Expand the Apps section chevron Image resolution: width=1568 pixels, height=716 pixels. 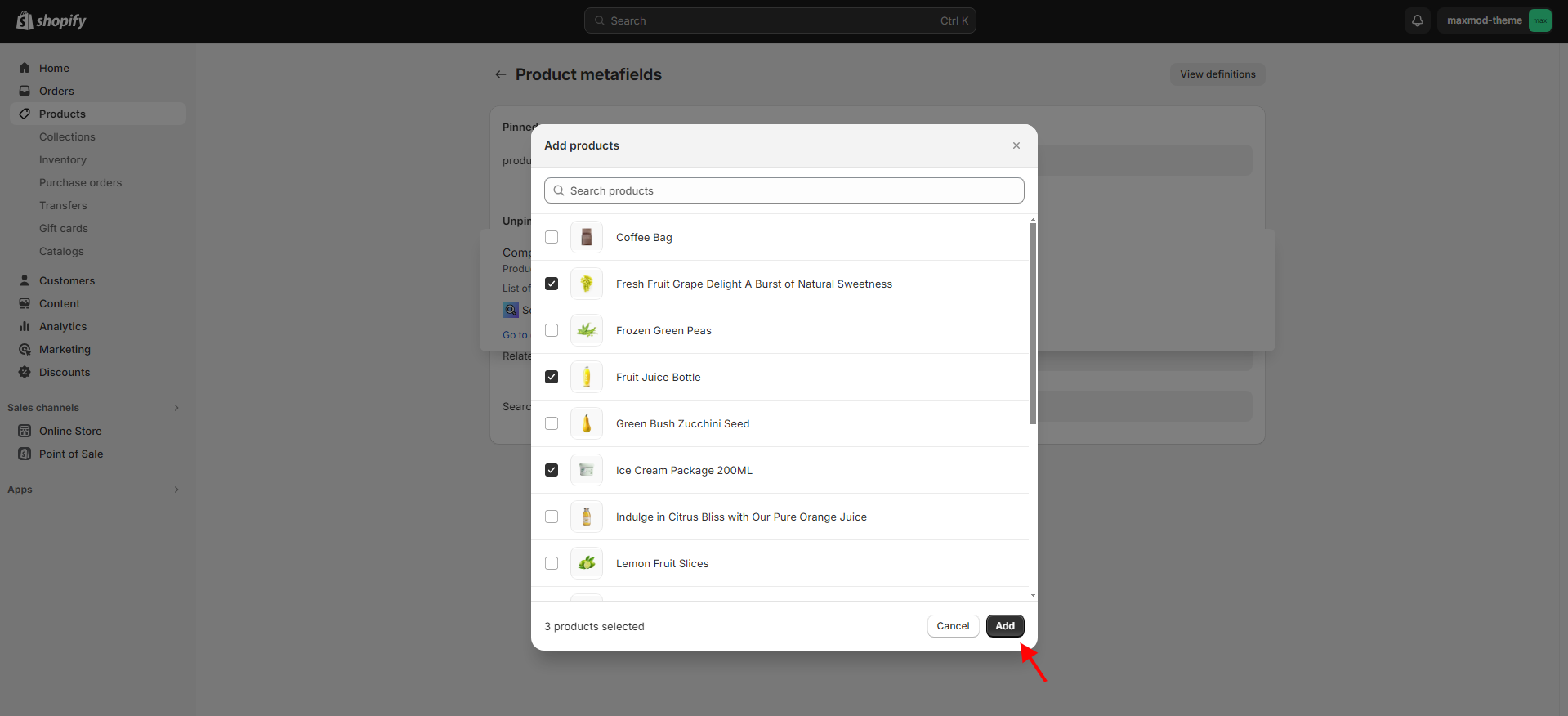(176, 490)
